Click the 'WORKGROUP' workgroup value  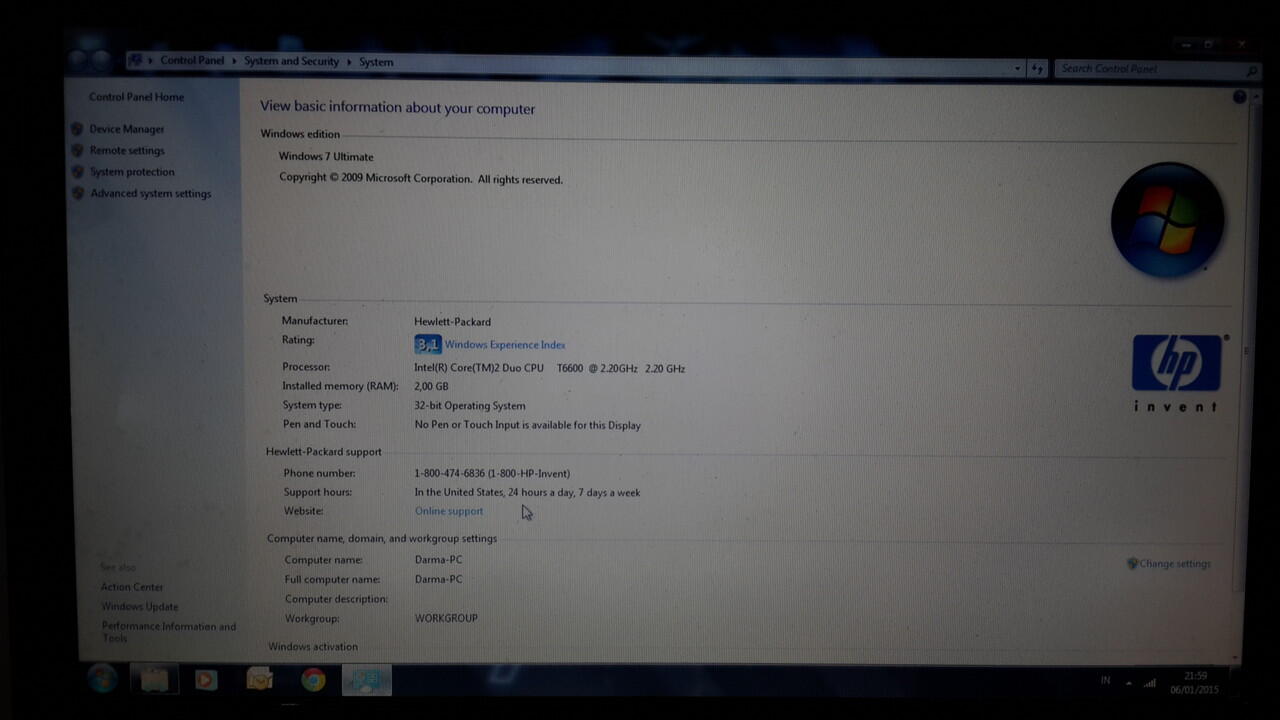point(446,618)
